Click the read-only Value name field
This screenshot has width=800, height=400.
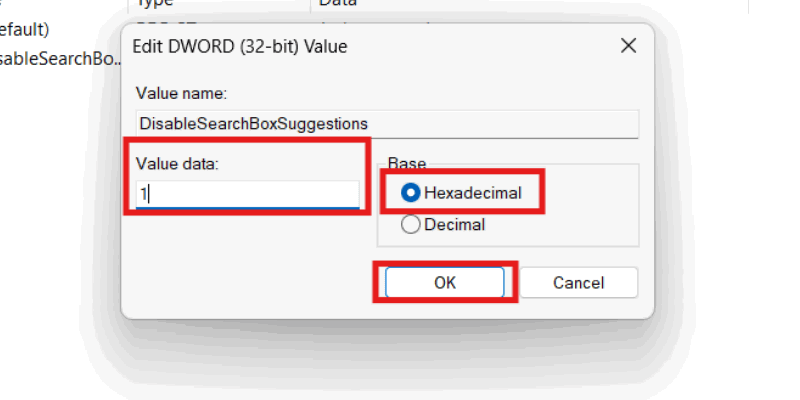[387, 124]
